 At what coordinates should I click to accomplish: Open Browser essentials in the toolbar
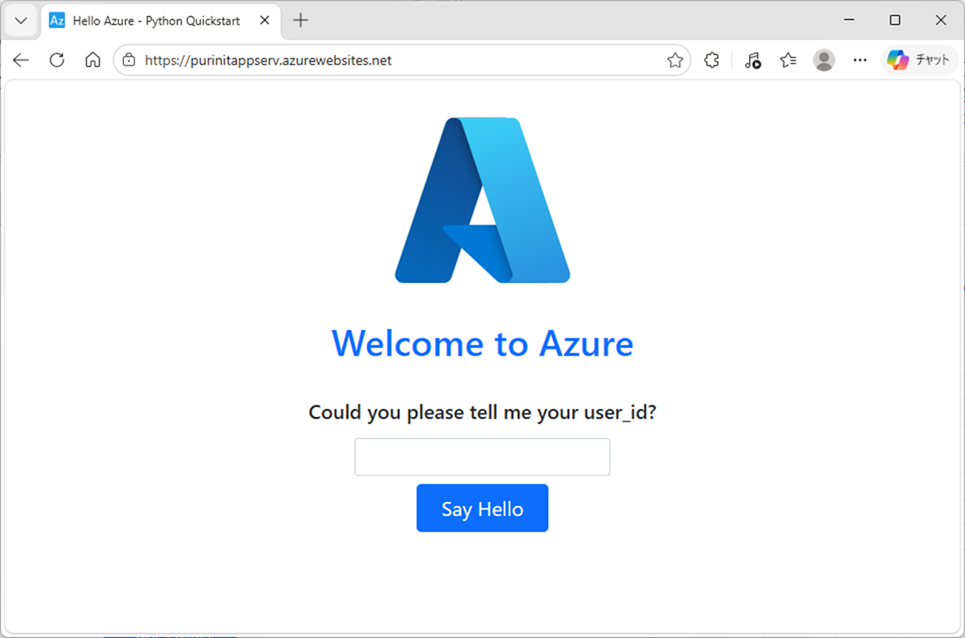711,60
